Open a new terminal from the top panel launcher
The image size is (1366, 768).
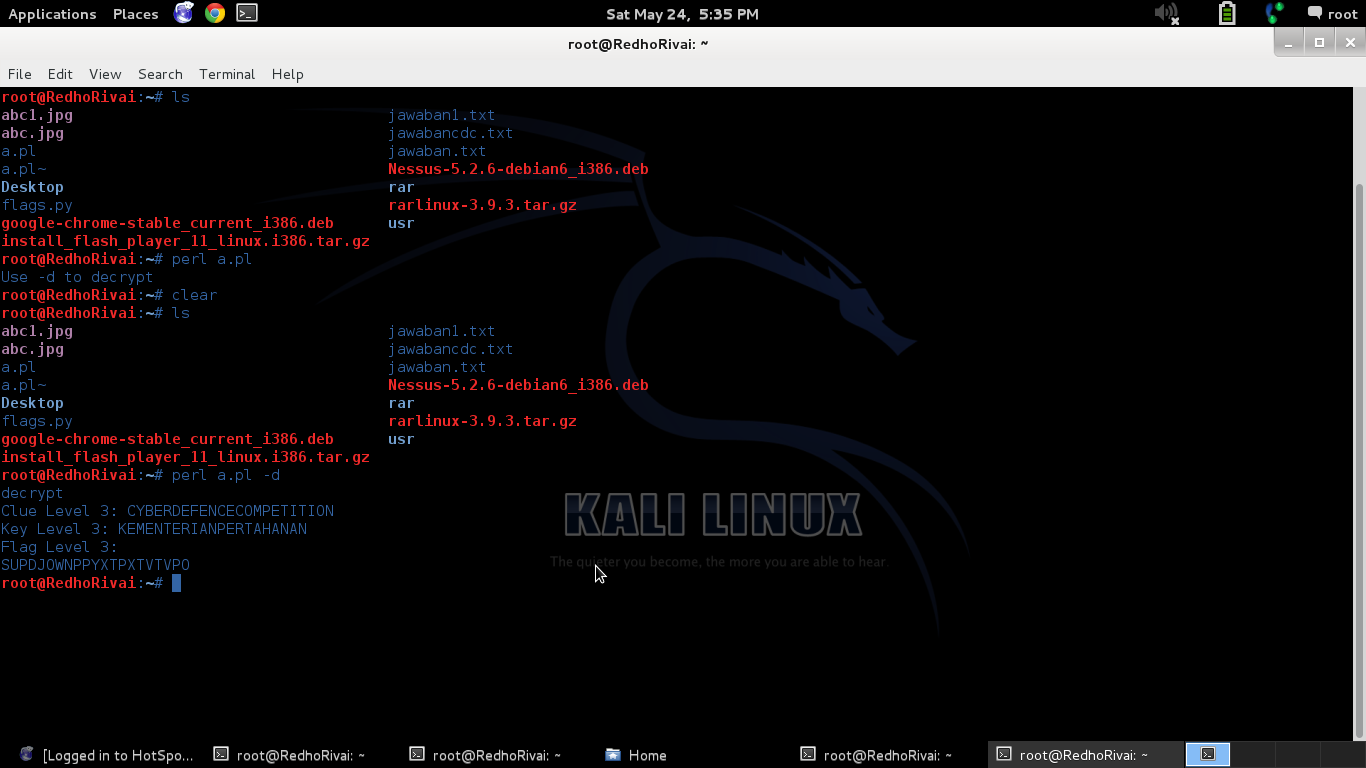pos(247,13)
